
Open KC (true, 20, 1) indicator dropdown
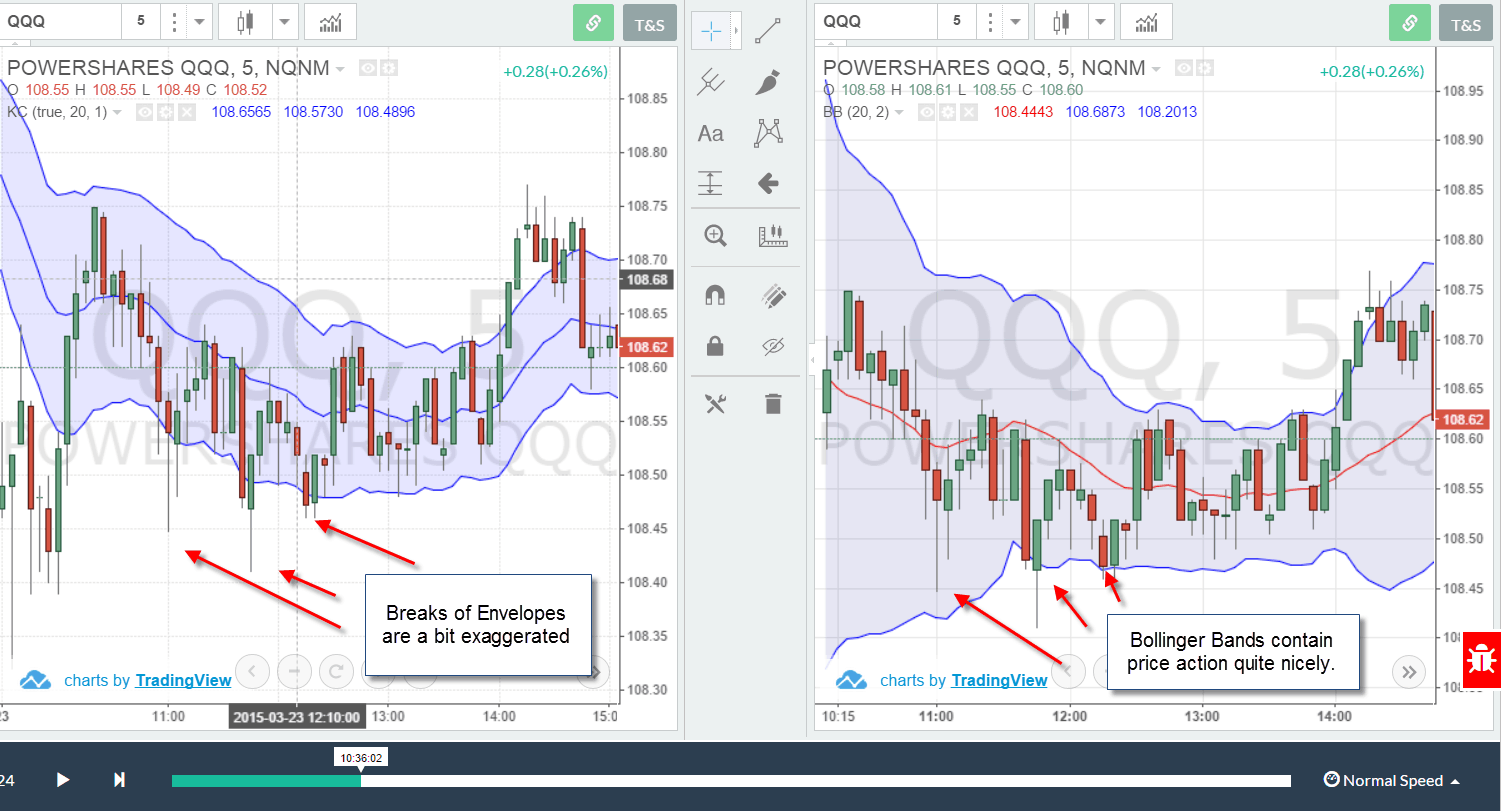117,112
